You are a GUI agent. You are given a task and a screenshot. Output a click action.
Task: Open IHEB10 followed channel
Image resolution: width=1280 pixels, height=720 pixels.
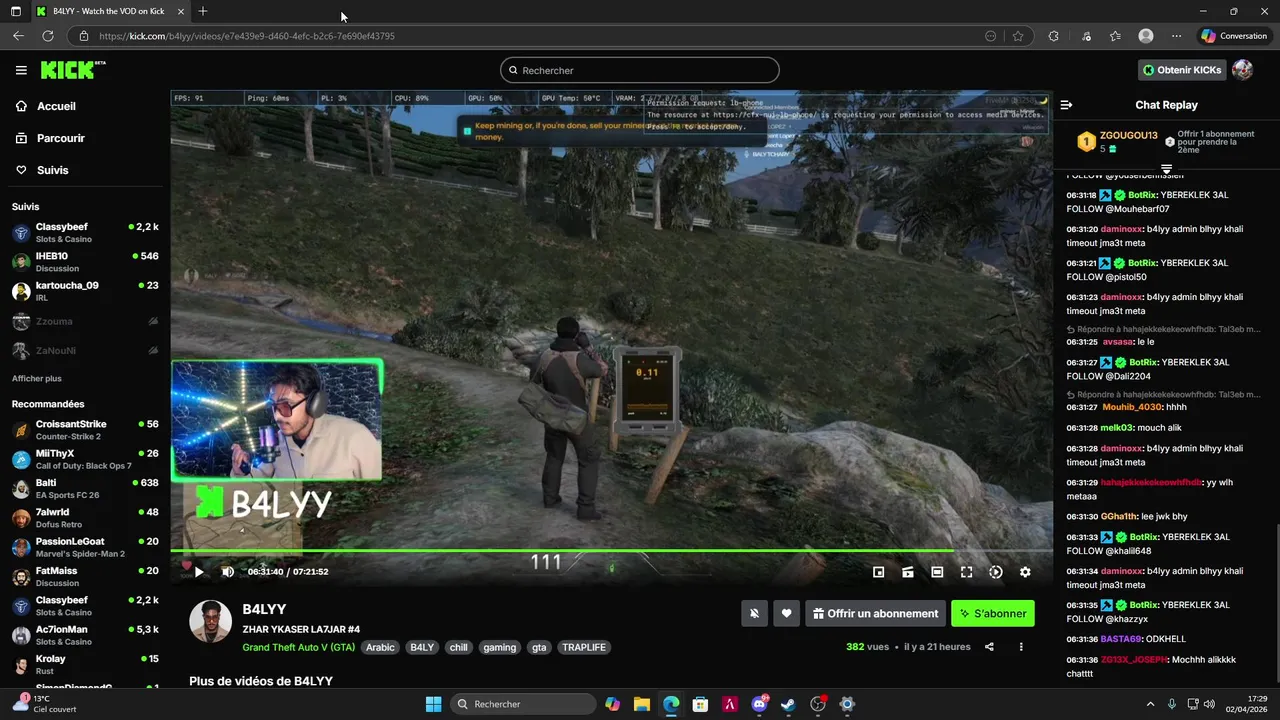click(85, 262)
